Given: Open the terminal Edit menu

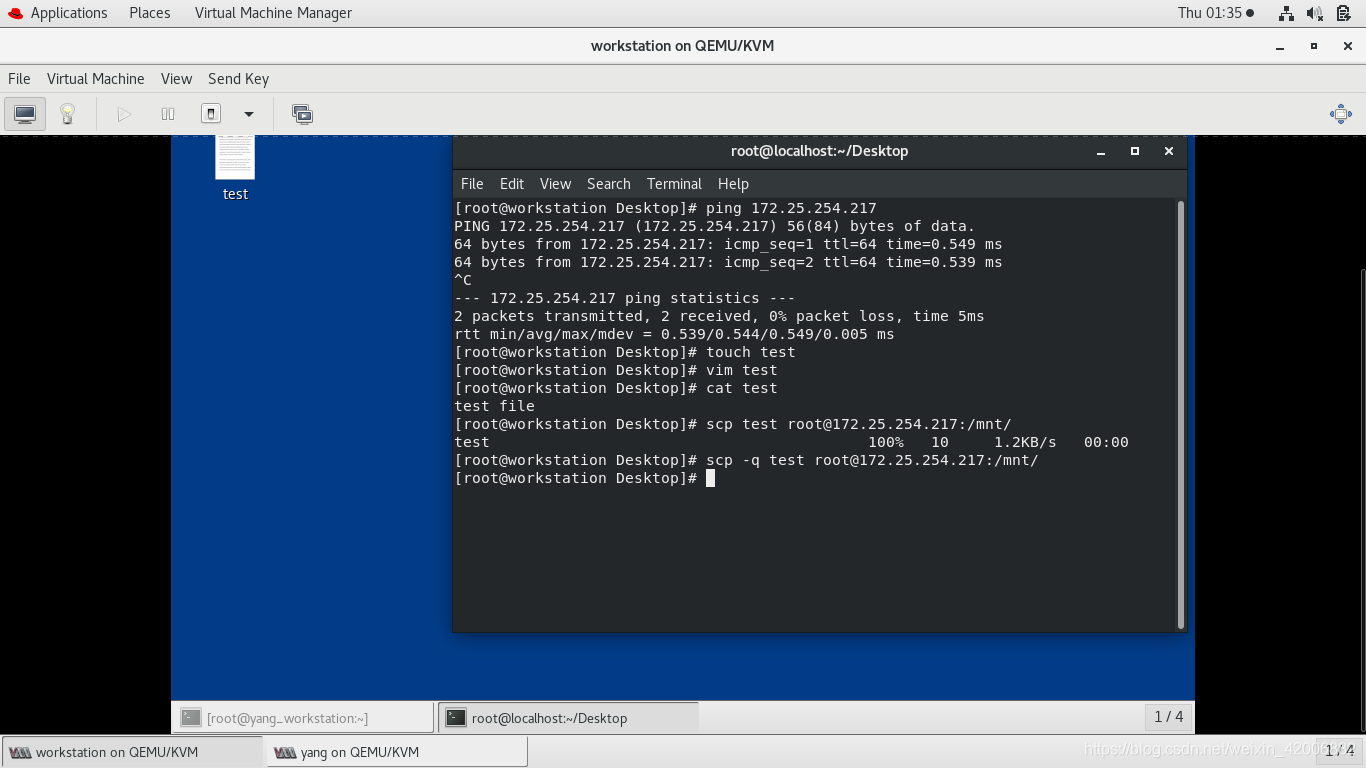Looking at the screenshot, I should click(512, 184).
